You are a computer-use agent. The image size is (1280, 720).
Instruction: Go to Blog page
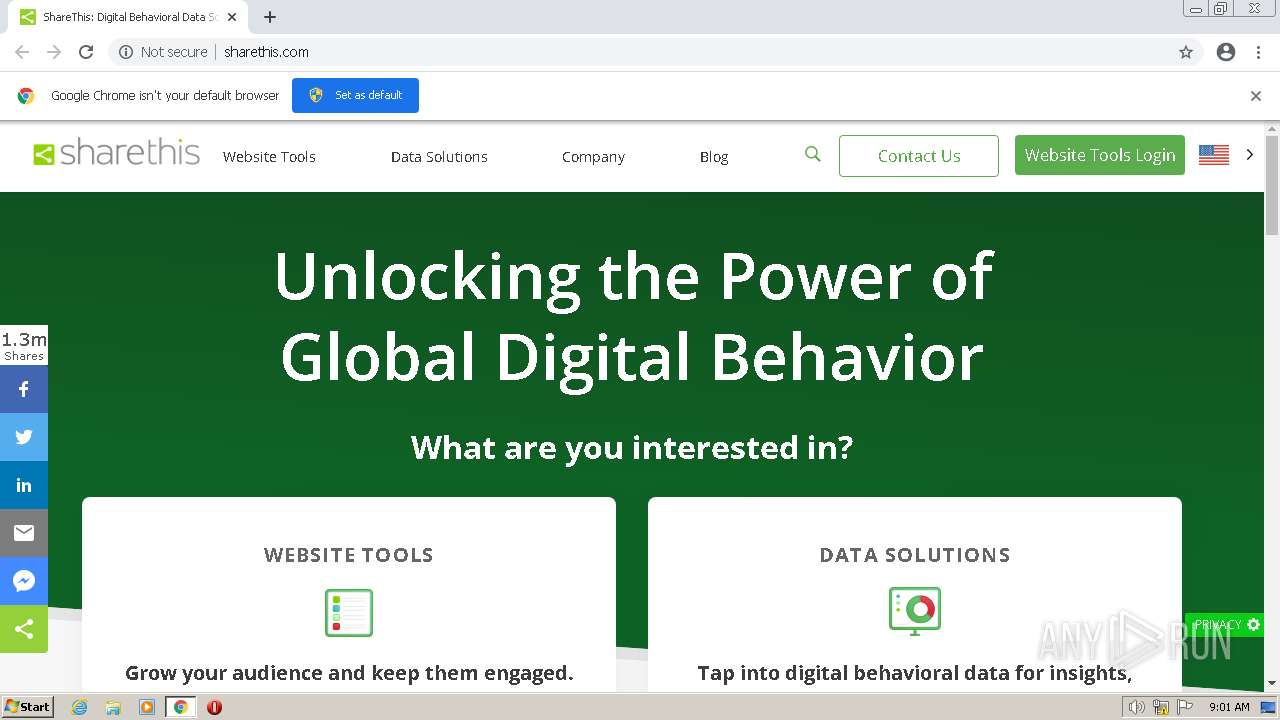(714, 157)
